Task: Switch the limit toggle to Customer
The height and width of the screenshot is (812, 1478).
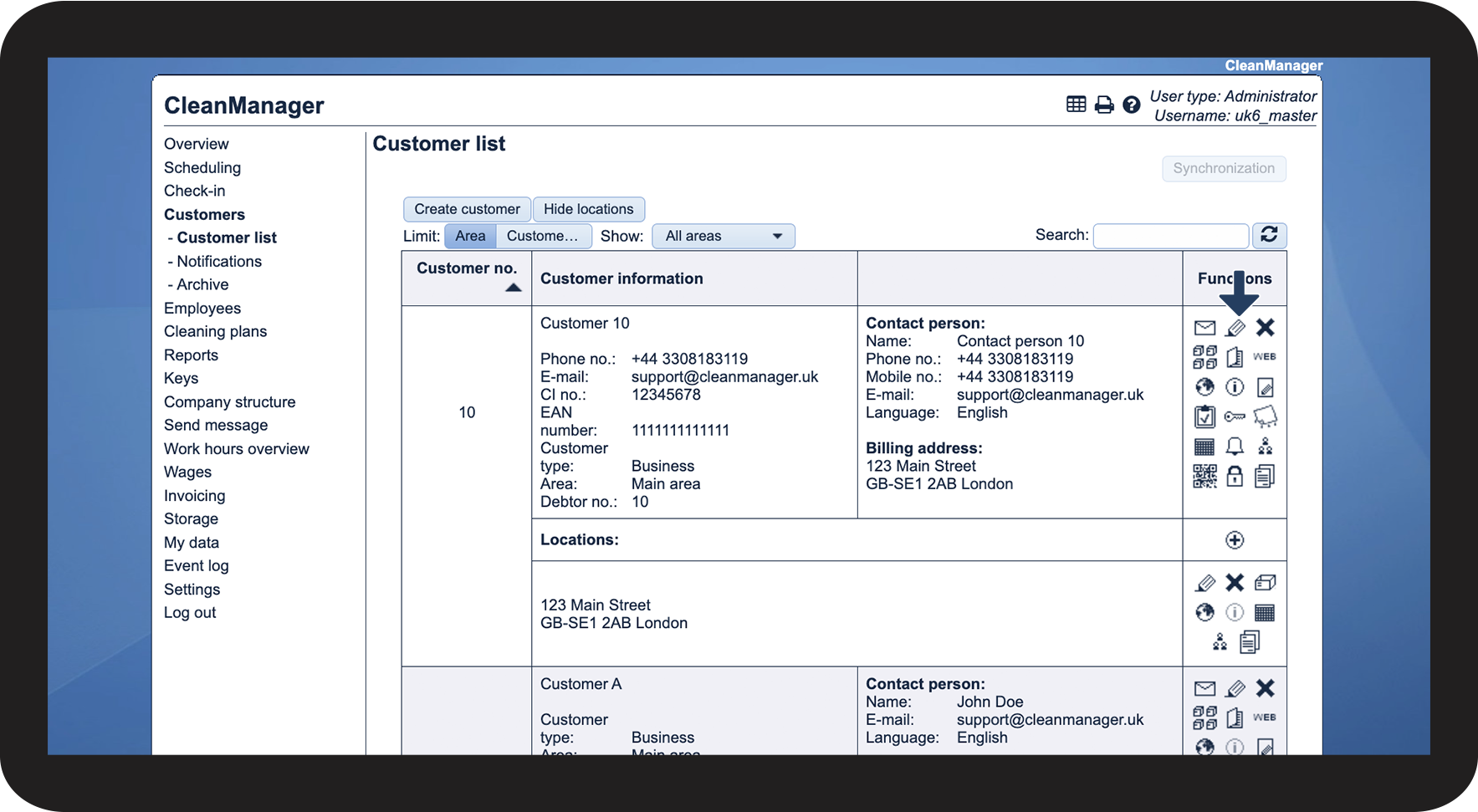Action: click(x=543, y=236)
